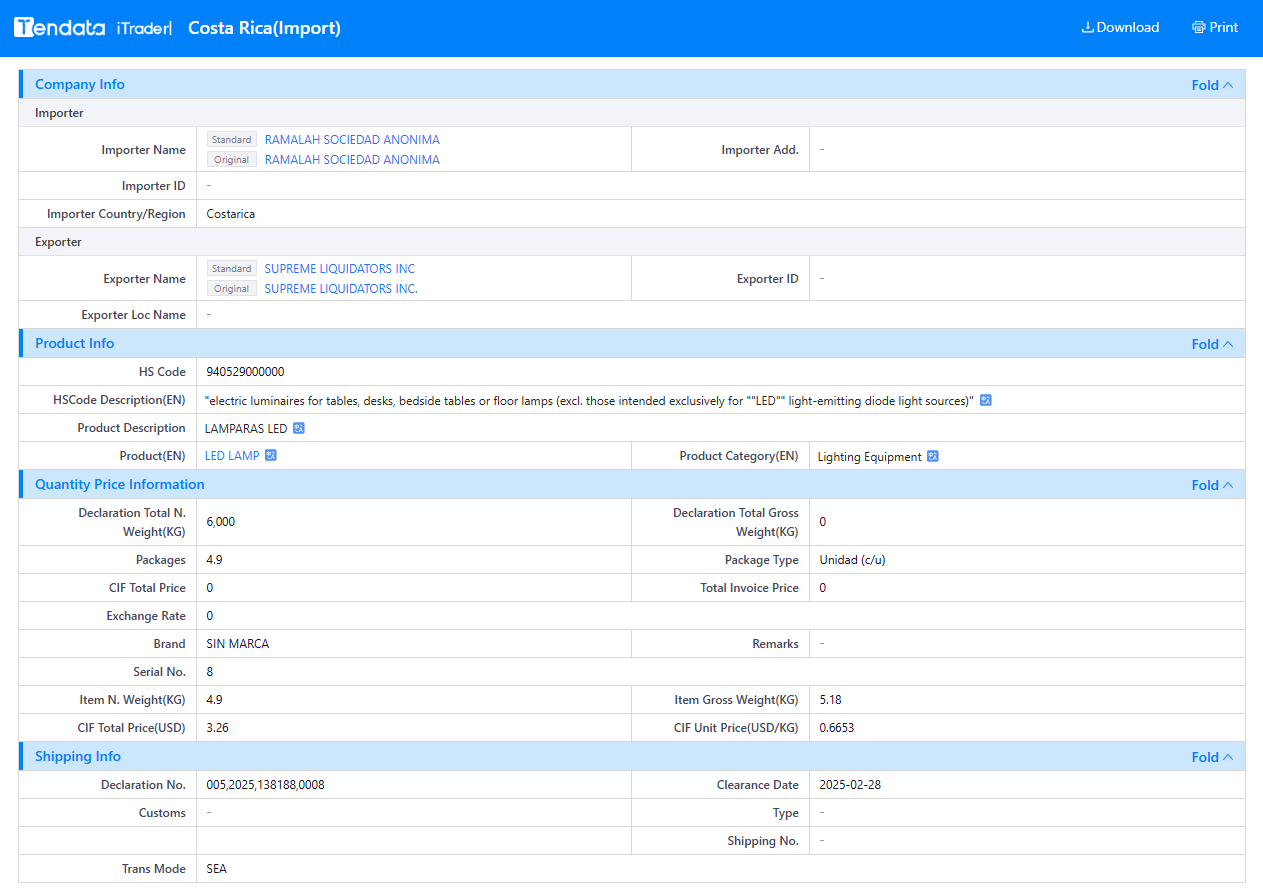Click the Tendata logo

pyautogui.click(x=59, y=28)
